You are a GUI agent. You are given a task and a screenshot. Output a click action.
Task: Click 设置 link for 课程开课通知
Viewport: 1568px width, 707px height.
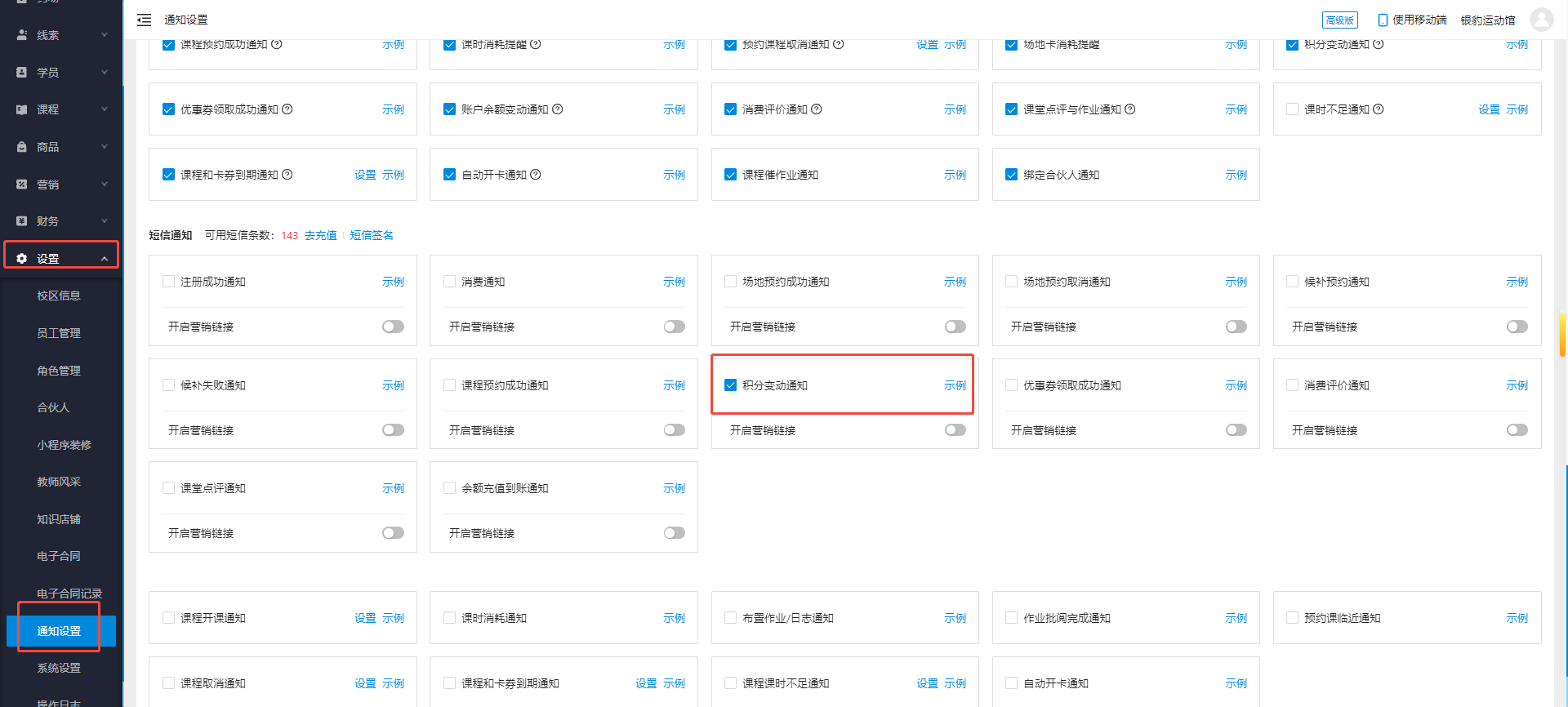(365, 618)
